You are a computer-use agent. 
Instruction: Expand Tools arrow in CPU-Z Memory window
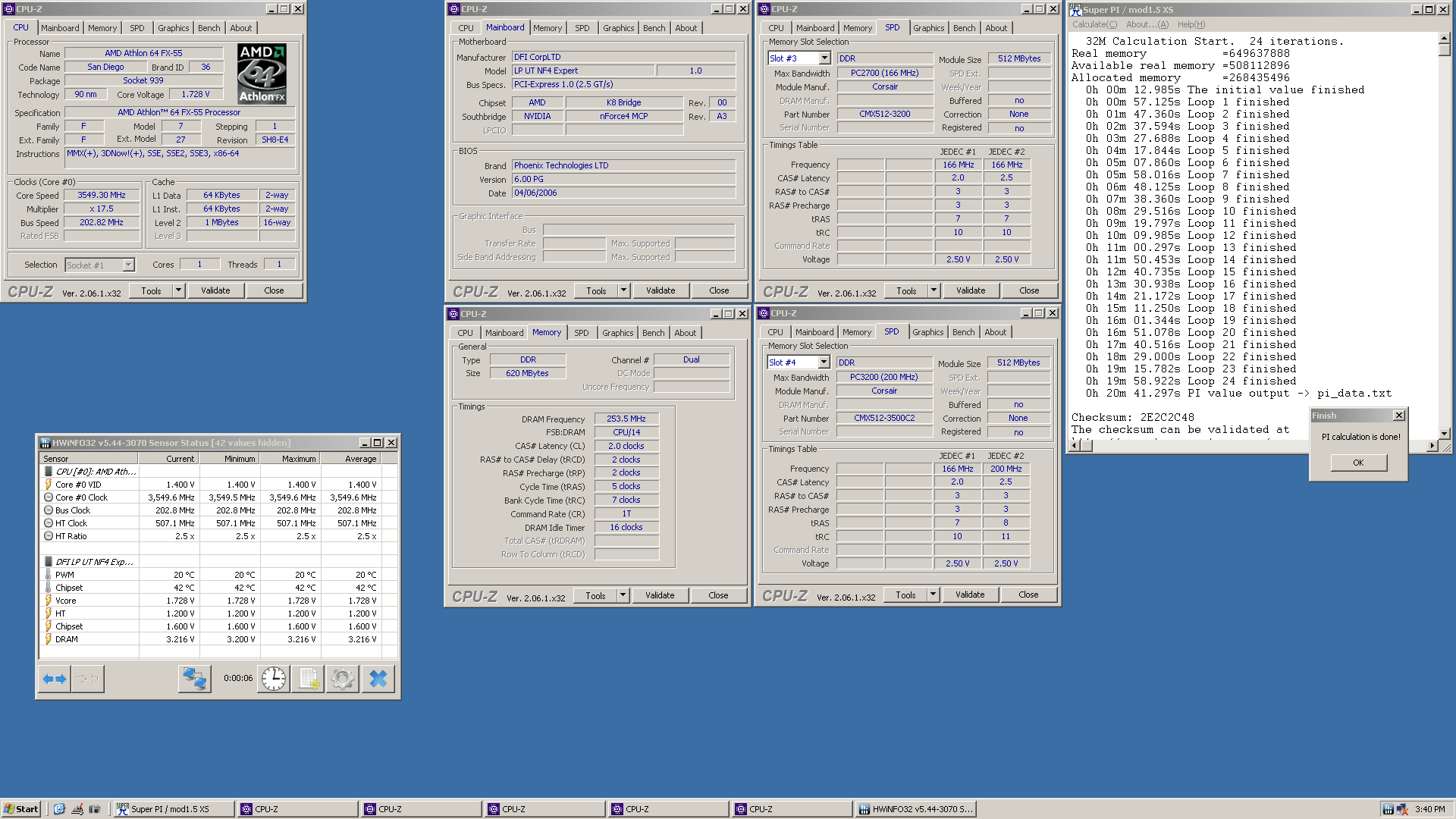tap(623, 595)
